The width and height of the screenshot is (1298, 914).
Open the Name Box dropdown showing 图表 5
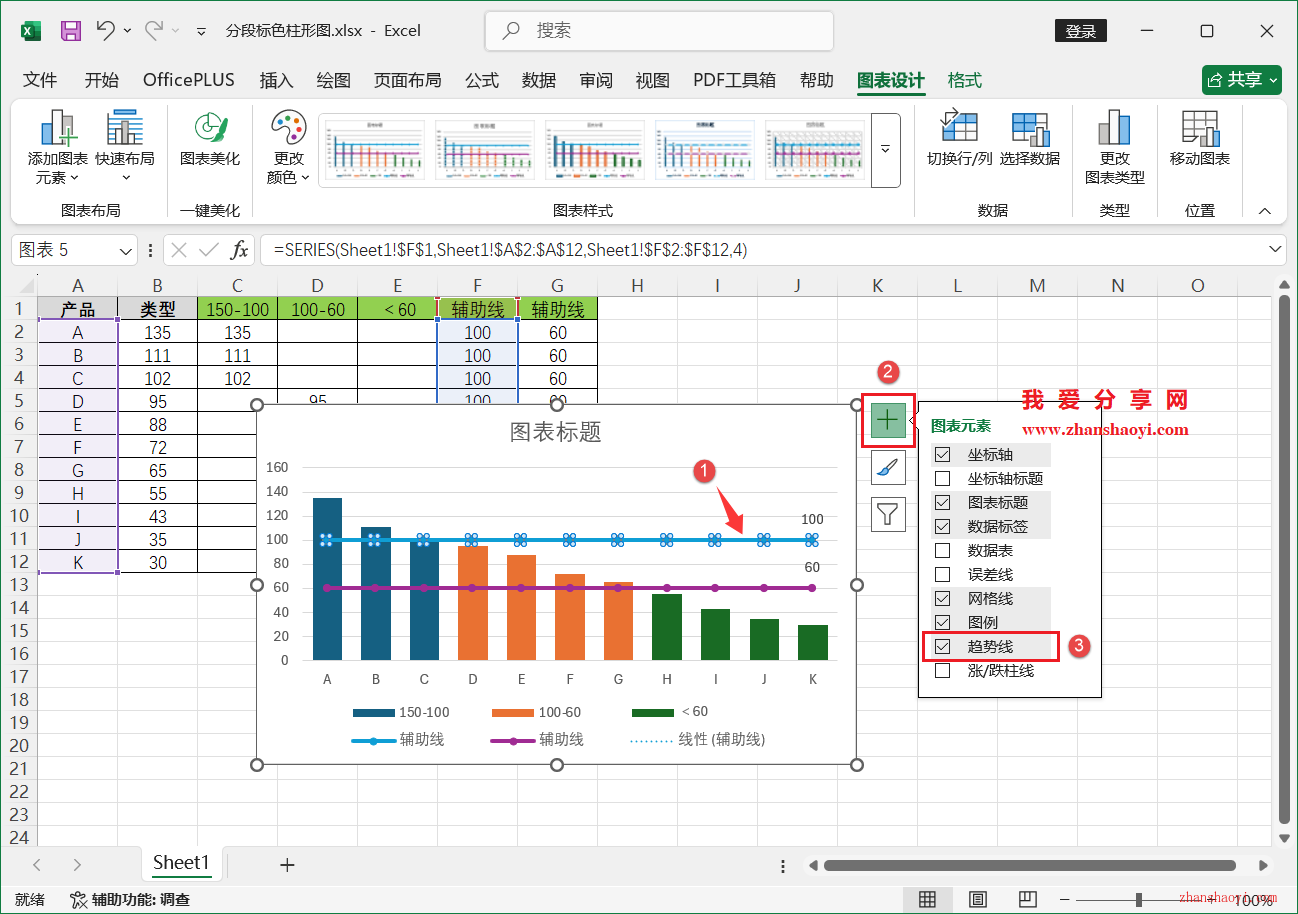click(x=124, y=249)
